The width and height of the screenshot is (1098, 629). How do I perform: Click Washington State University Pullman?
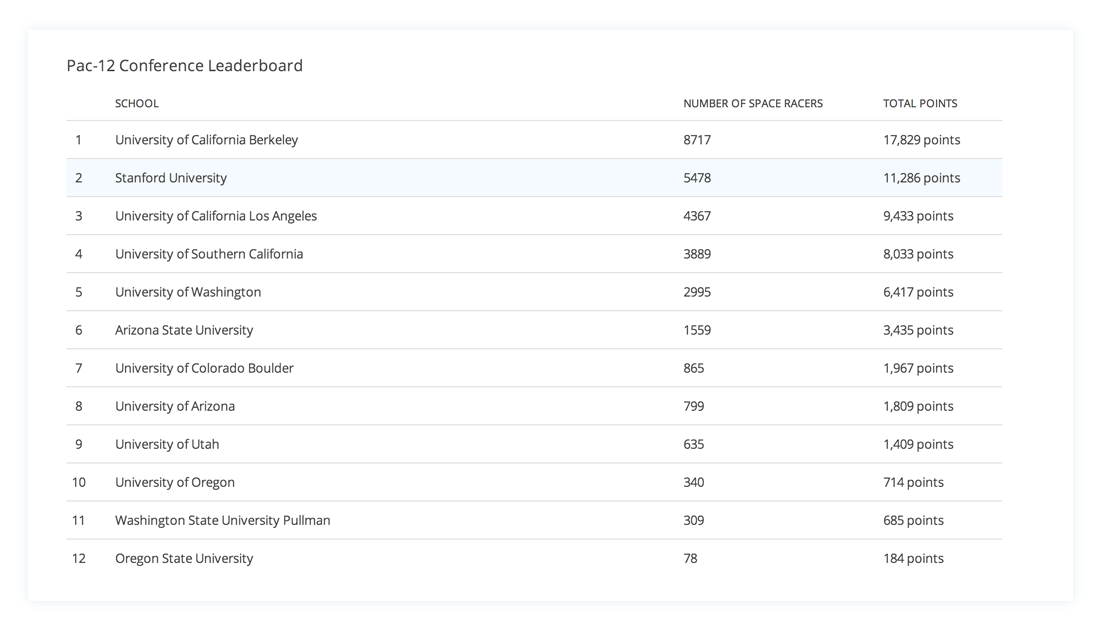222,520
